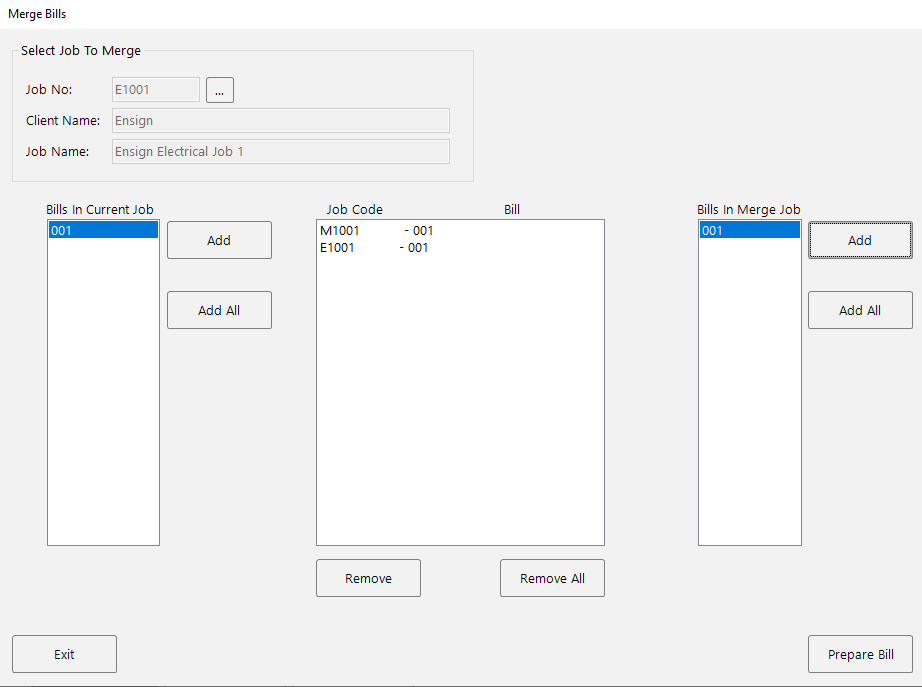Click the Select Job To Merge group header
Image resolution: width=922 pixels, height=687 pixels.
pyautogui.click(x=80, y=50)
